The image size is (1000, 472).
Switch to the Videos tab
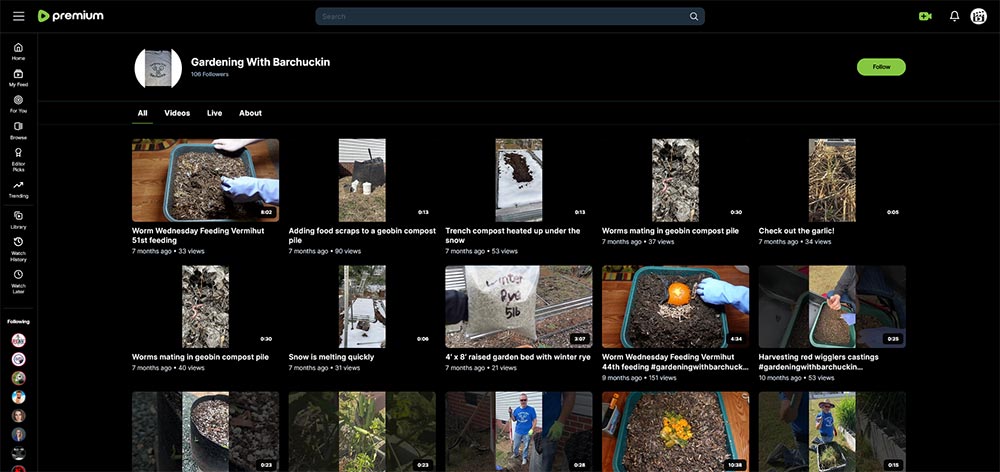click(x=177, y=113)
